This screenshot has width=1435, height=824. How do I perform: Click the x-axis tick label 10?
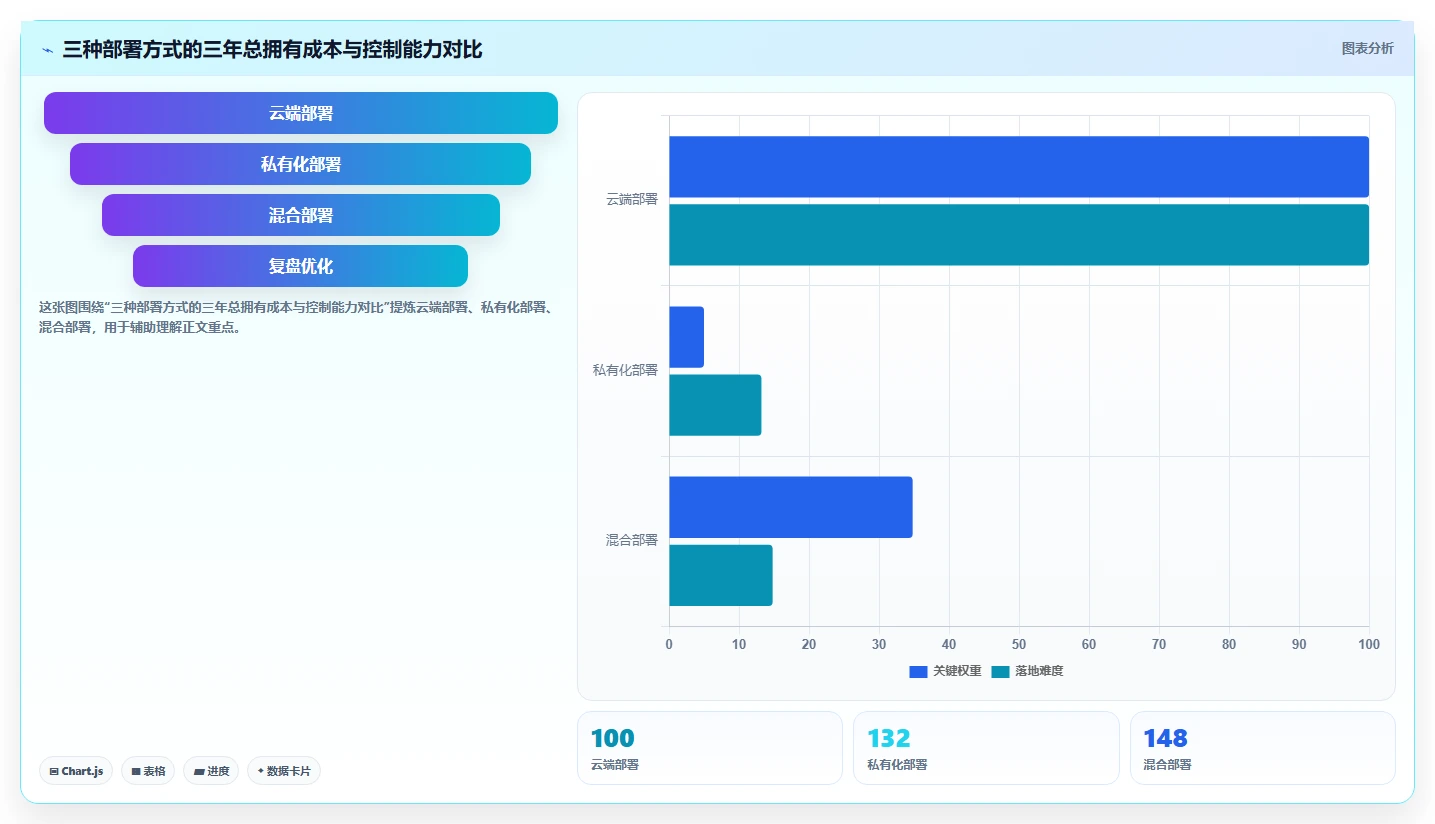[x=739, y=645]
